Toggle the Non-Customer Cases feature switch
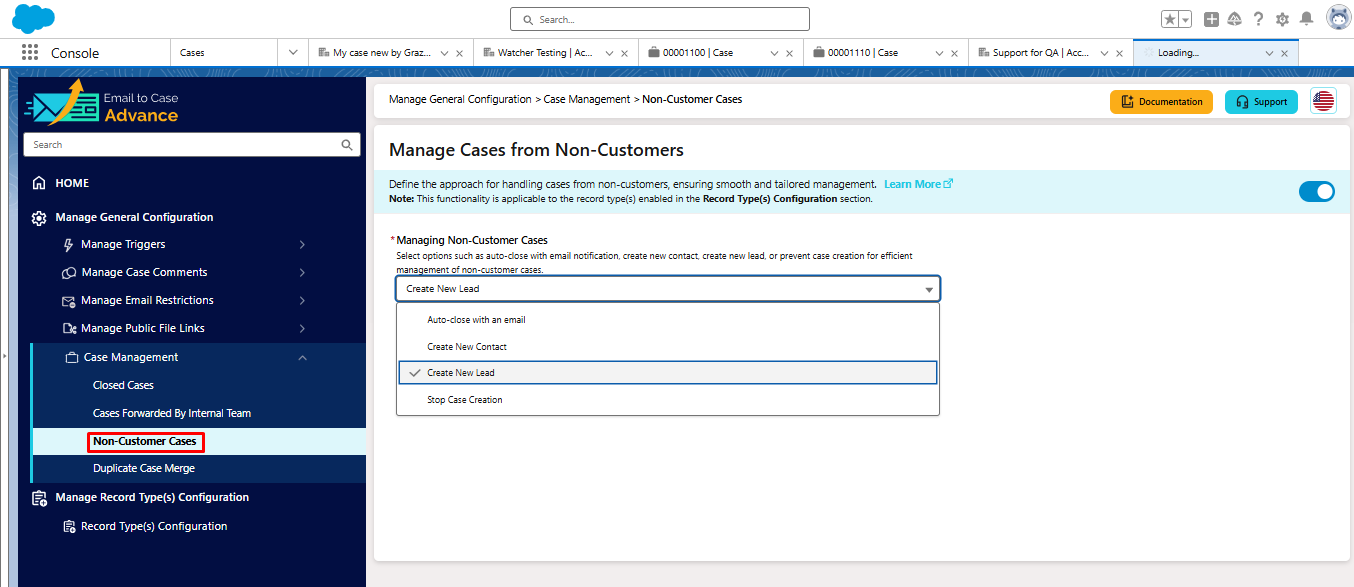This screenshot has width=1354, height=587. (1316, 191)
